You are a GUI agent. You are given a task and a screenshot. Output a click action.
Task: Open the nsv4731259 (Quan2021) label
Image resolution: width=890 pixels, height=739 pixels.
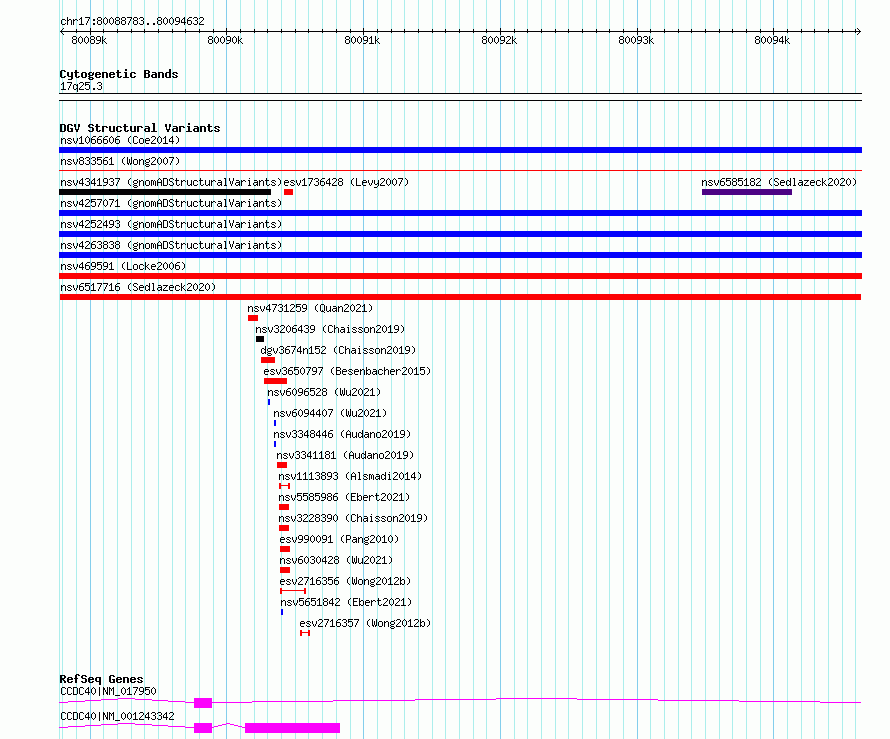tap(310, 308)
